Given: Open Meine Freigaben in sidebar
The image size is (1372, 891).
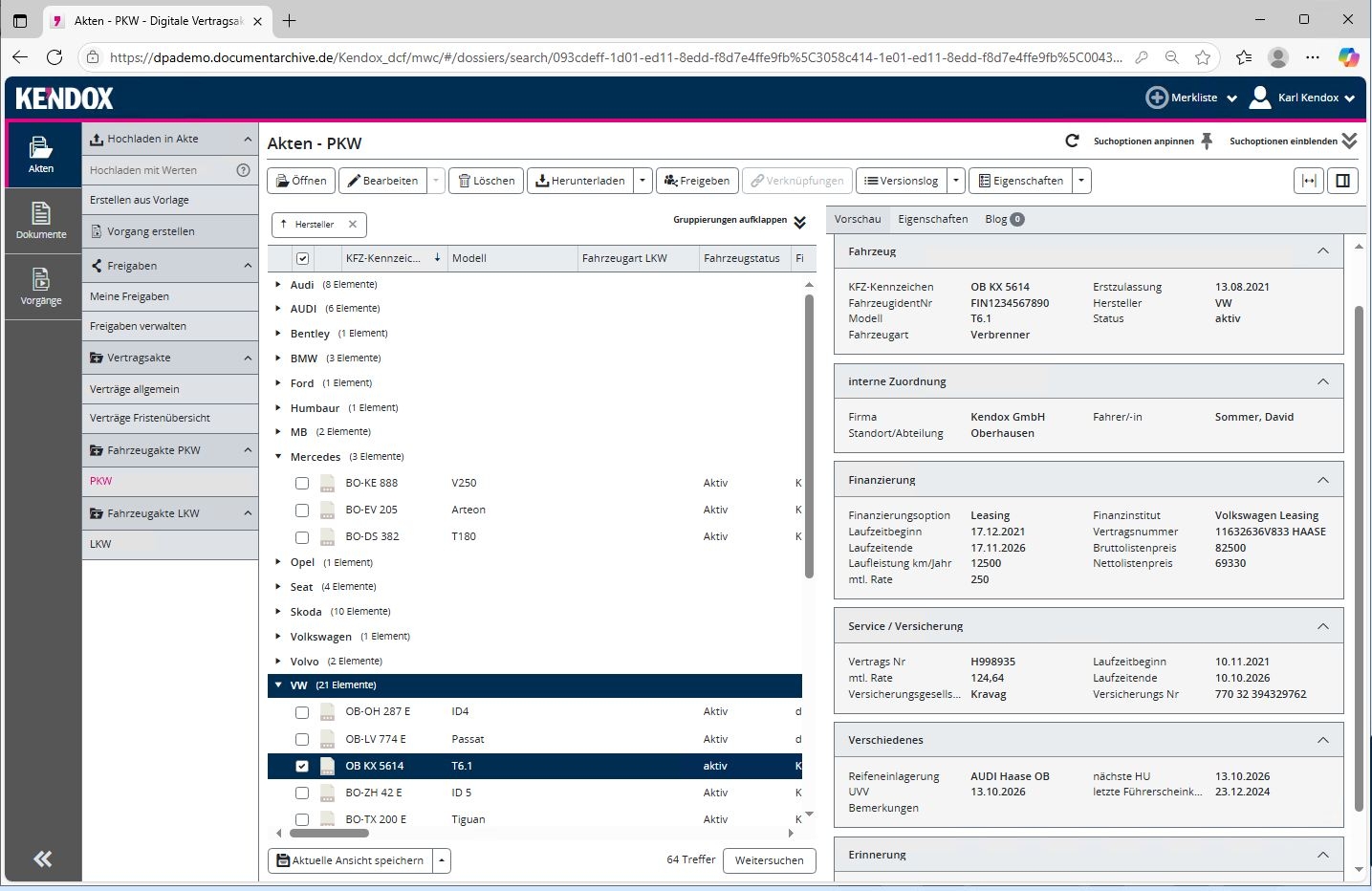Looking at the screenshot, I should coord(170,296).
